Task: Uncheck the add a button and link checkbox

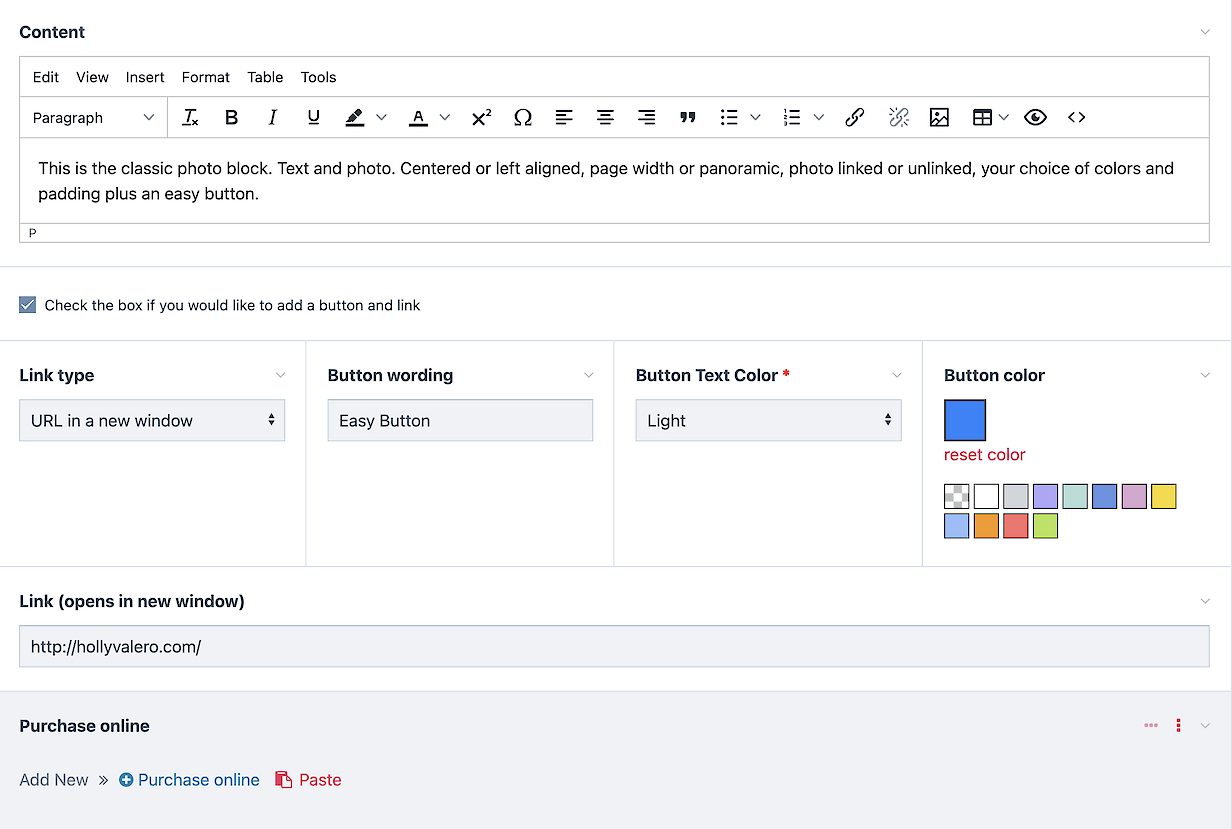Action: click(28, 305)
